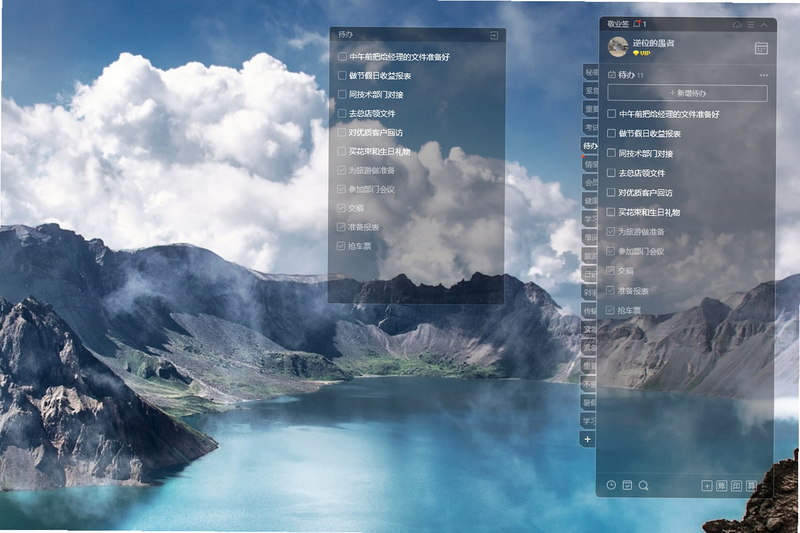This screenshot has width=800, height=533.
Task: Select the 待办 sidebar tab
Action: (x=589, y=146)
